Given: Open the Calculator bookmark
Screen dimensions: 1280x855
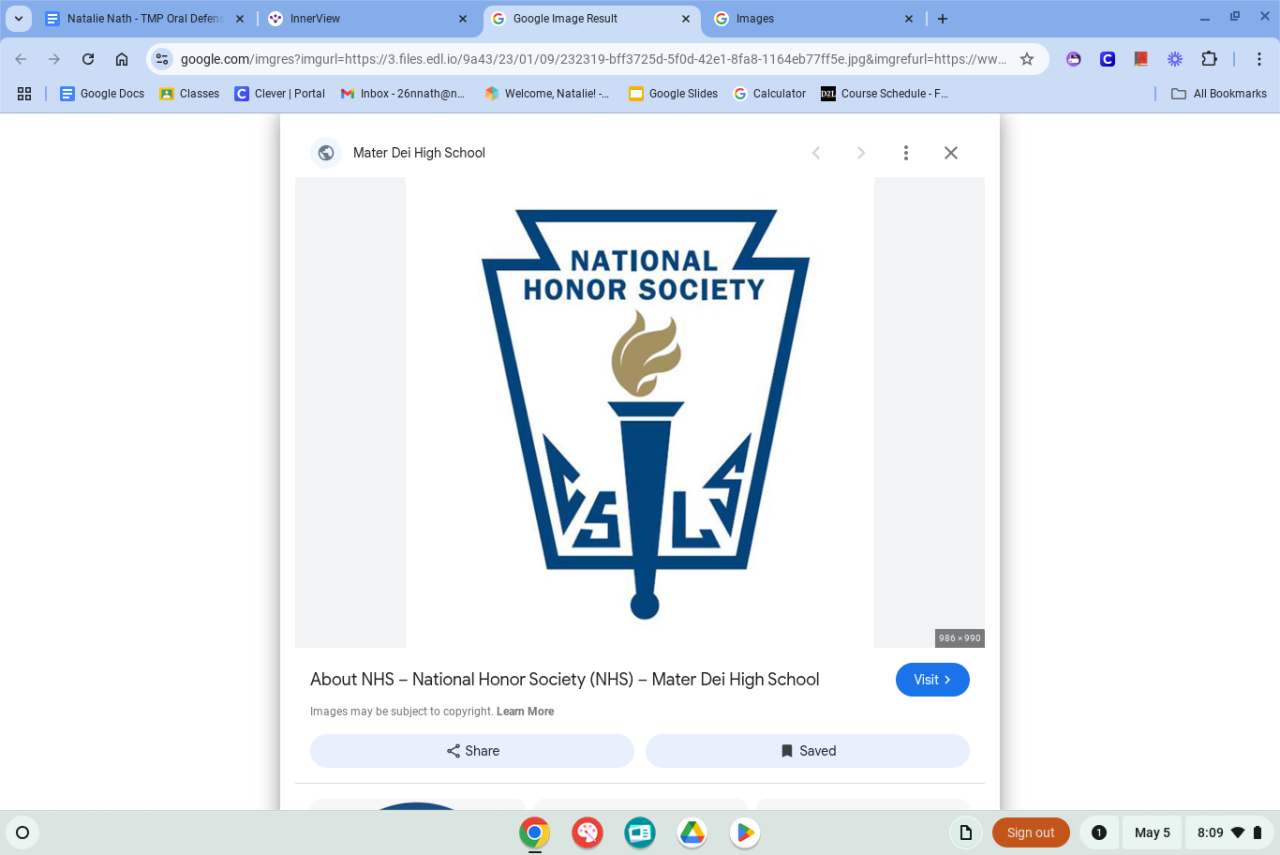Looking at the screenshot, I should (x=770, y=94).
